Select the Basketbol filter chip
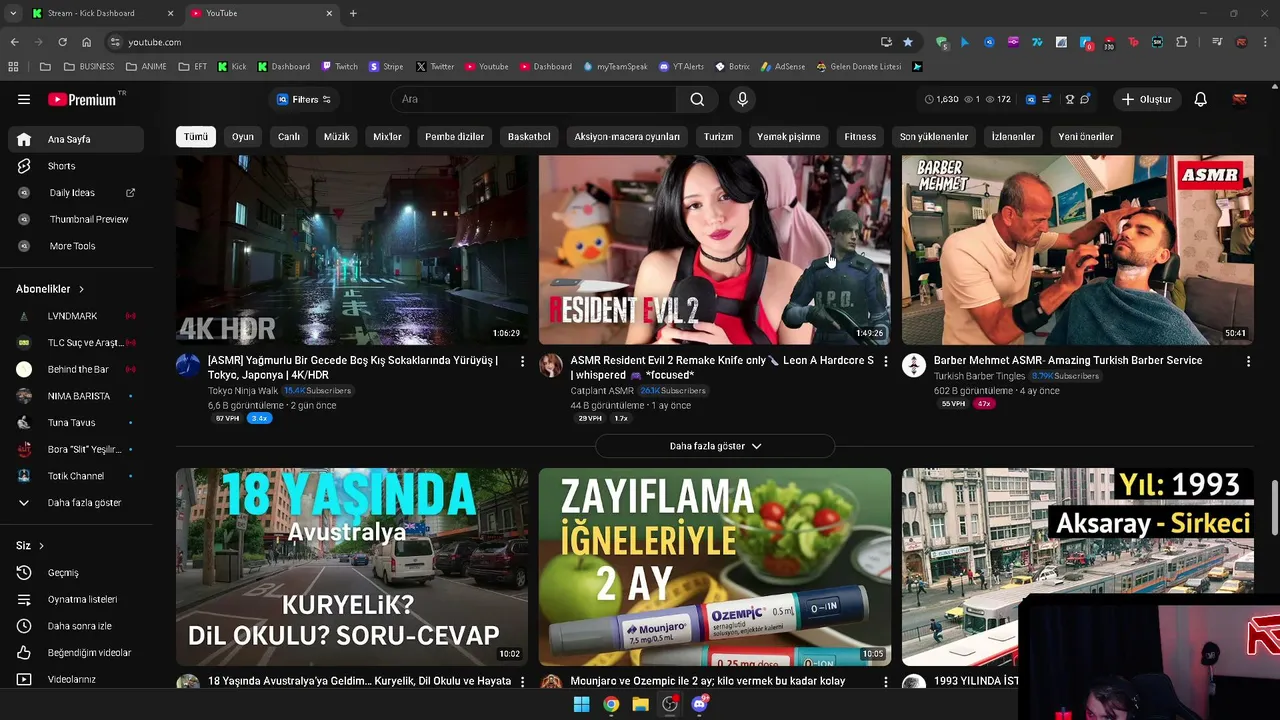 tap(529, 136)
